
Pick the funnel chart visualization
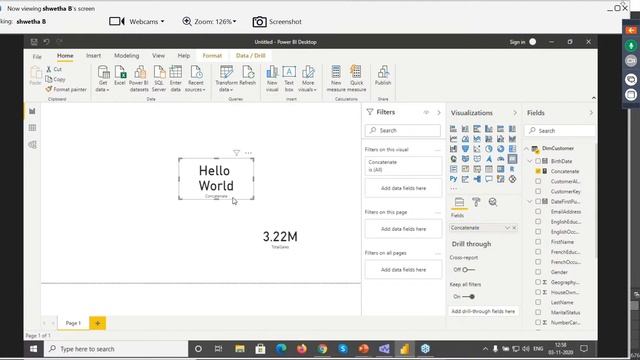click(465, 149)
